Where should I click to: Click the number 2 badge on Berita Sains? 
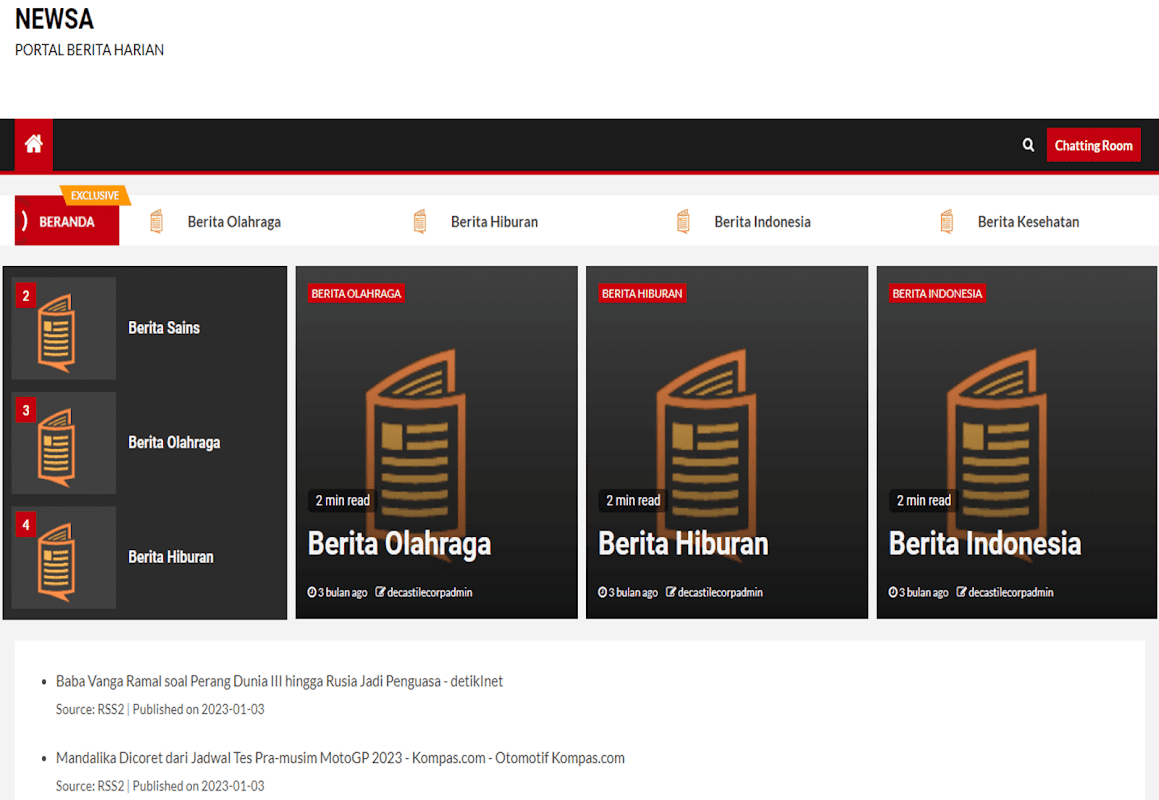[26, 296]
